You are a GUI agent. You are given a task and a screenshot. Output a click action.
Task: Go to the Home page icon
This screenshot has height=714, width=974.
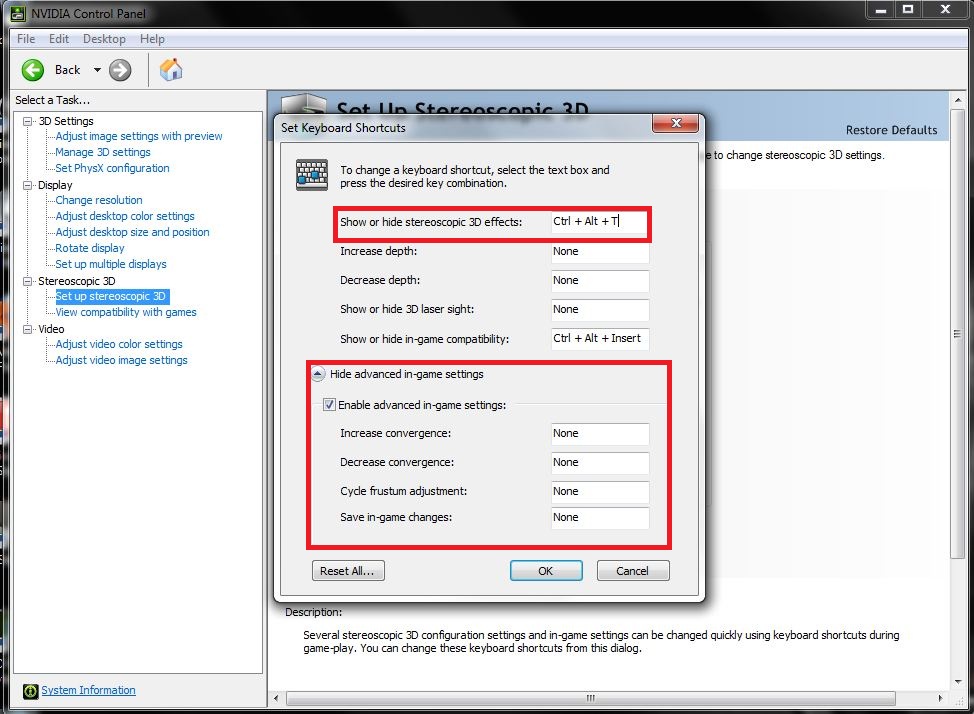click(171, 70)
